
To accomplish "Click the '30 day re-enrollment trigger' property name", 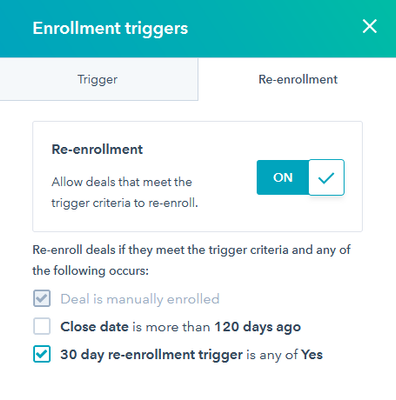I will tap(151, 355).
